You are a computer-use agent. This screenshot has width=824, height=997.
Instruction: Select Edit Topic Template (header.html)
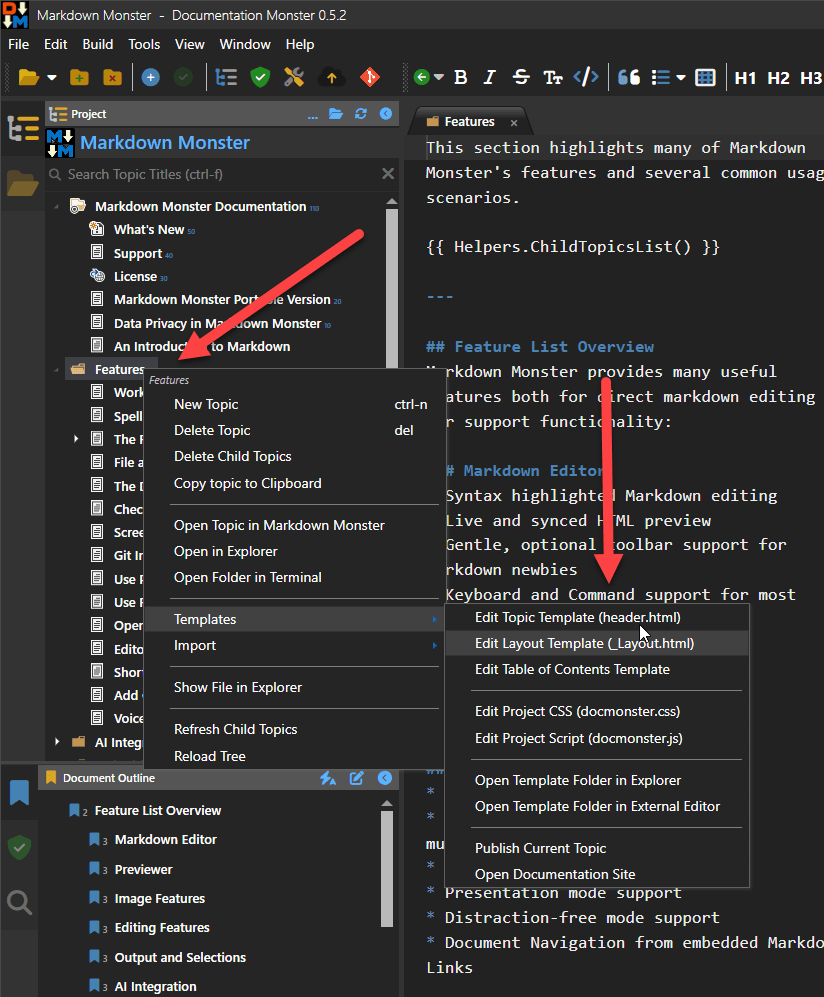[x=597, y=617]
